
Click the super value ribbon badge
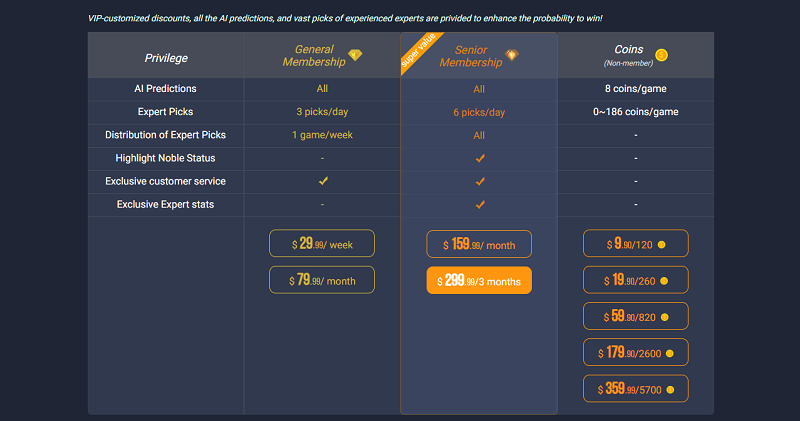[x=419, y=51]
